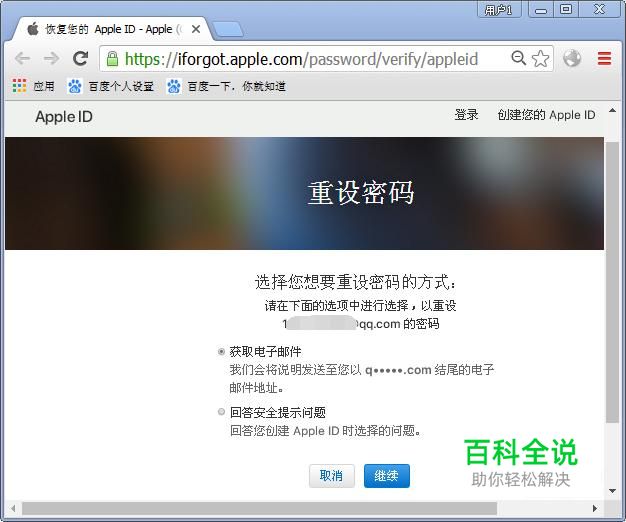This screenshot has width=626, height=522.
Task: Open the 百度一下，你就知道 bookmark
Action: (226, 86)
